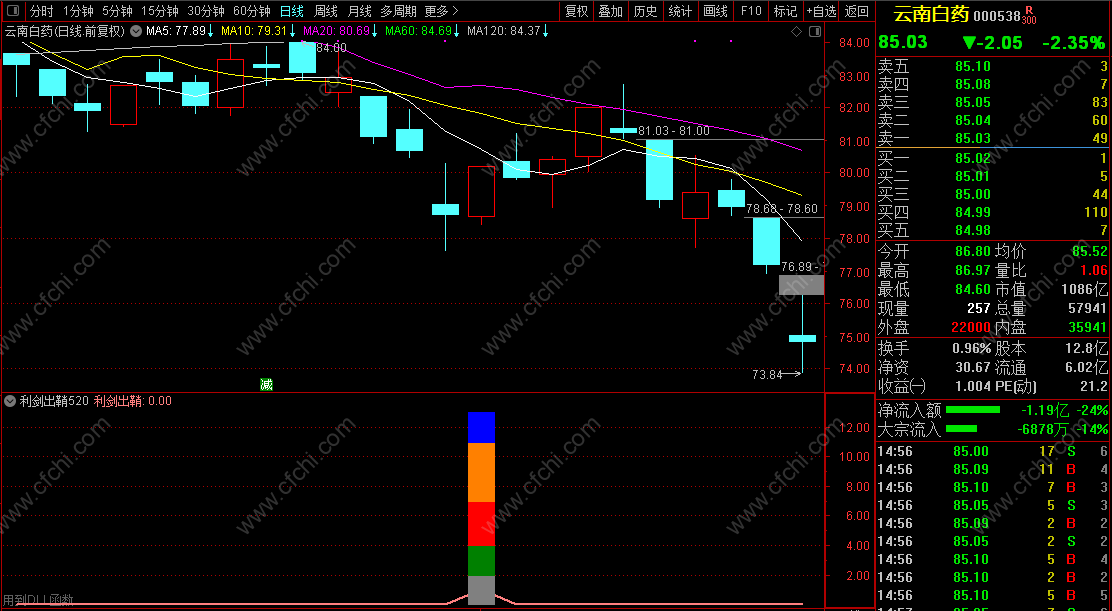Click the 叠加 overlay button

(611, 11)
